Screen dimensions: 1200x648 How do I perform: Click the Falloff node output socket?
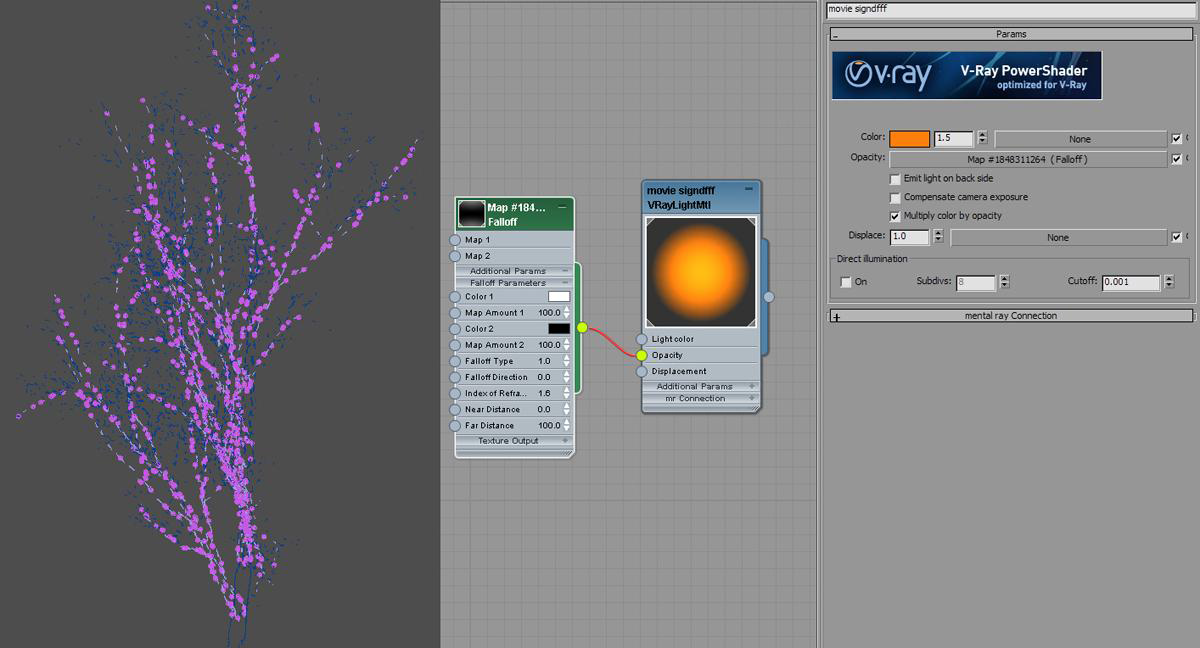pyautogui.click(x=582, y=328)
